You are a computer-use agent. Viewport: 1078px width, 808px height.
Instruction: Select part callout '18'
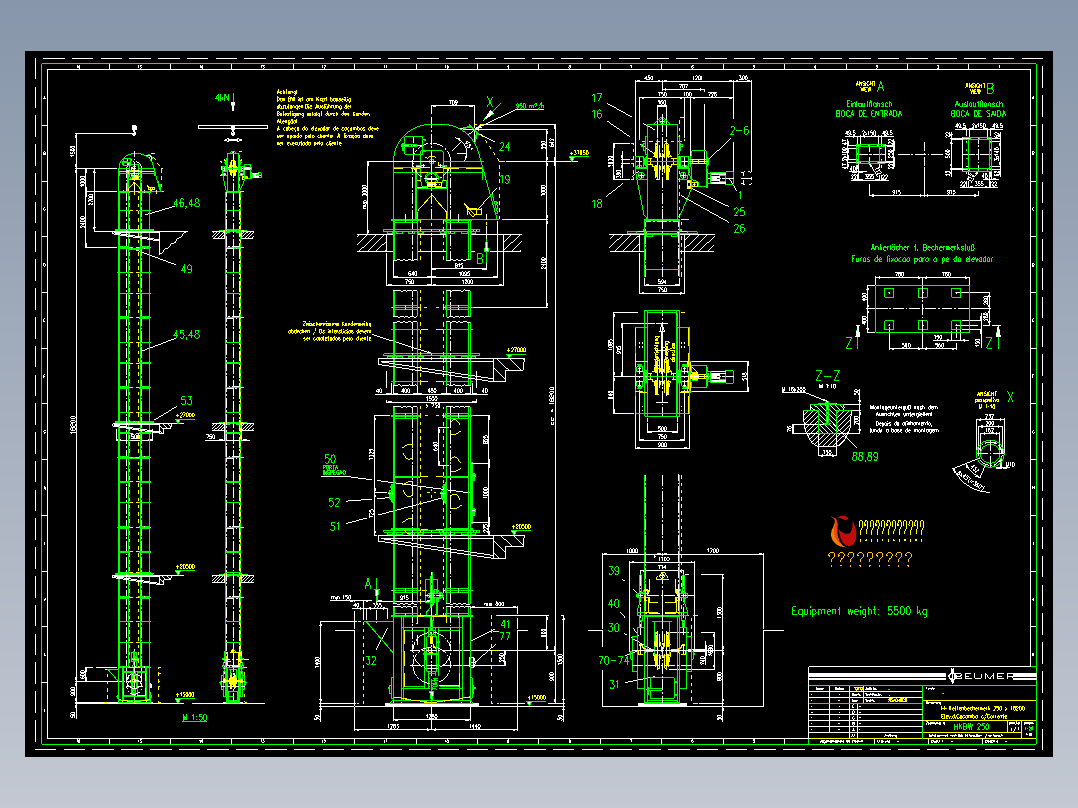[x=597, y=204]
